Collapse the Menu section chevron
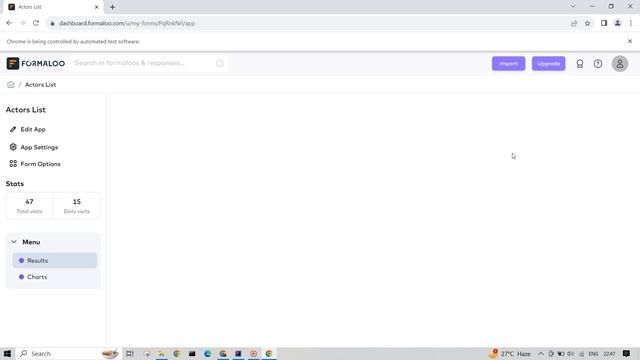The width and height of the screenshot is (640, 360). pyautogui.click(x=14, y=242)
